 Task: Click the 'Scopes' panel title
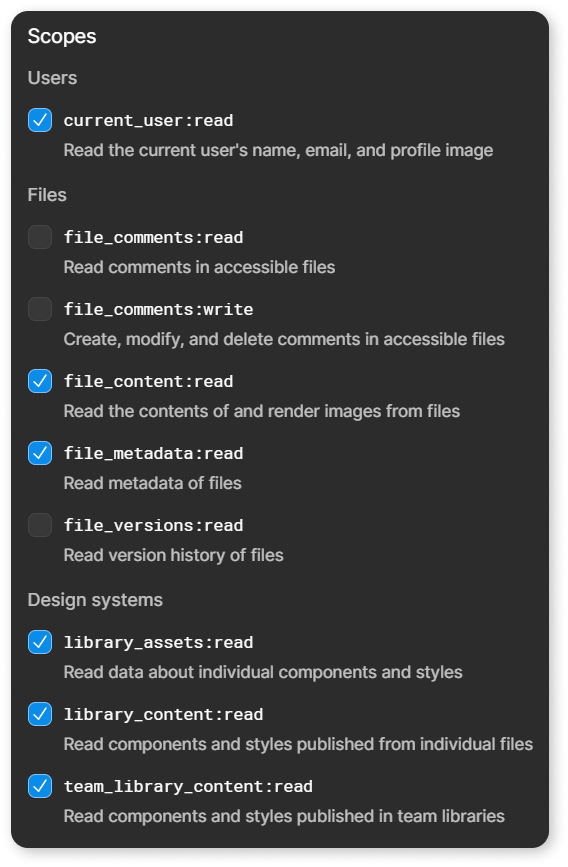click(x=62, y=36)
